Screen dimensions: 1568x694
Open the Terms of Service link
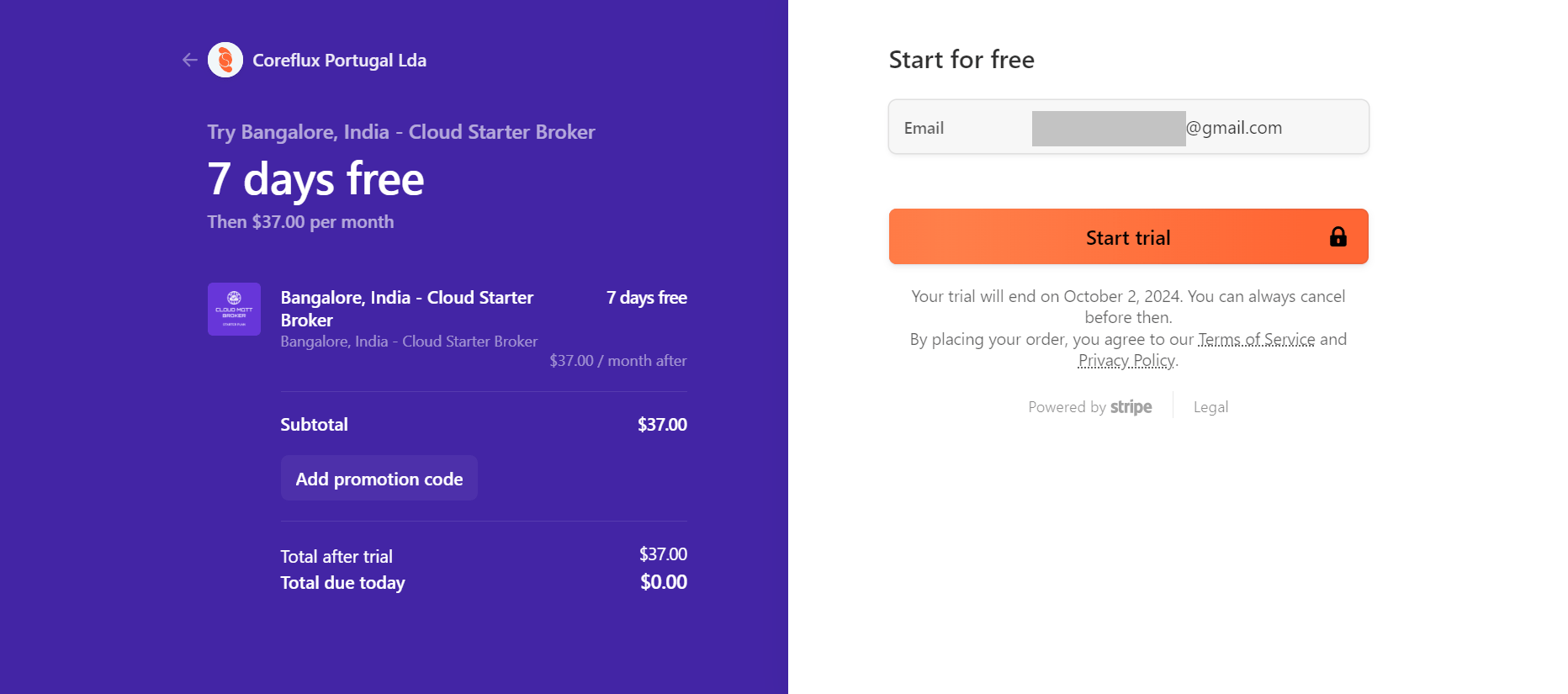(1256, 339)
